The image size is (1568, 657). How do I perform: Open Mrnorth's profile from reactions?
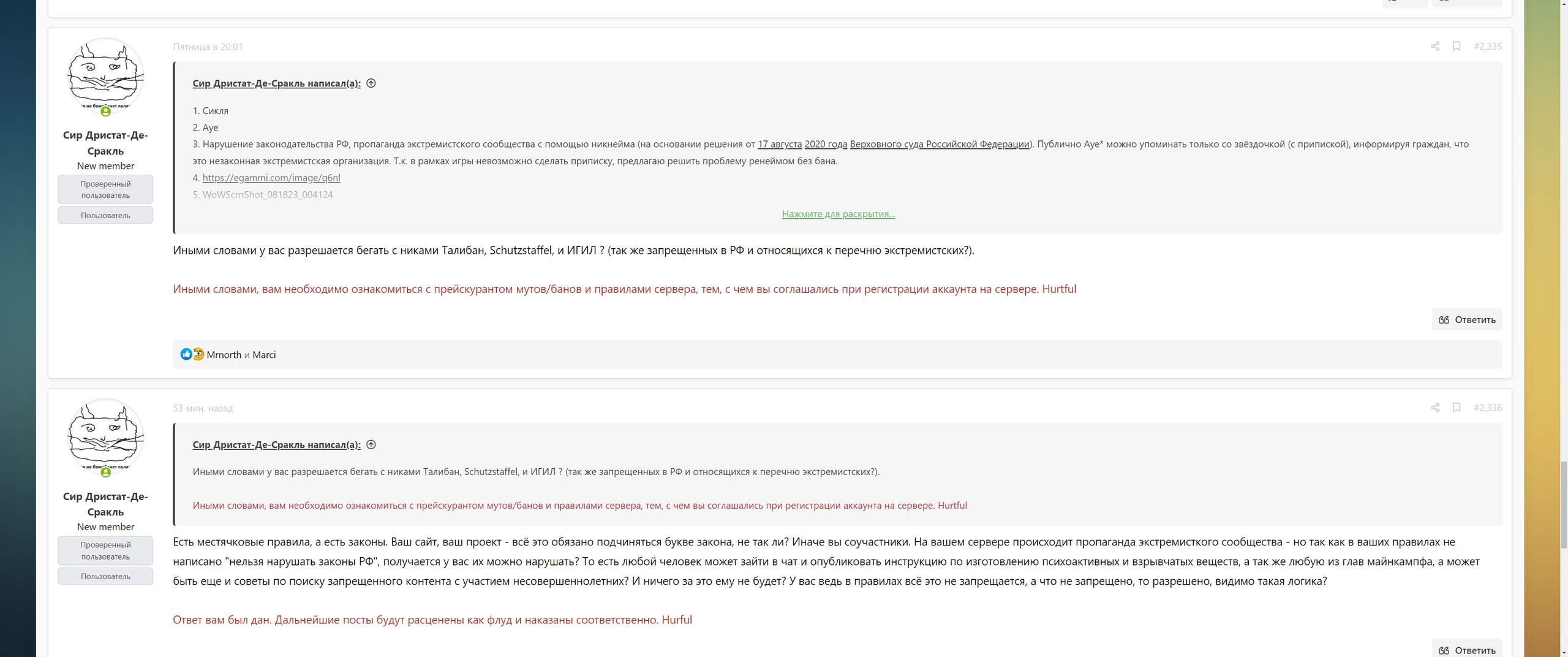[224, 355]
